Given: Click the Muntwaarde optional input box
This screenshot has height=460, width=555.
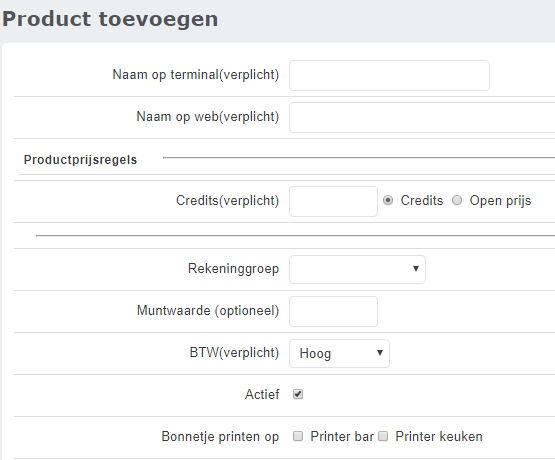Looking at the screenshot, I should coord(333,311).
